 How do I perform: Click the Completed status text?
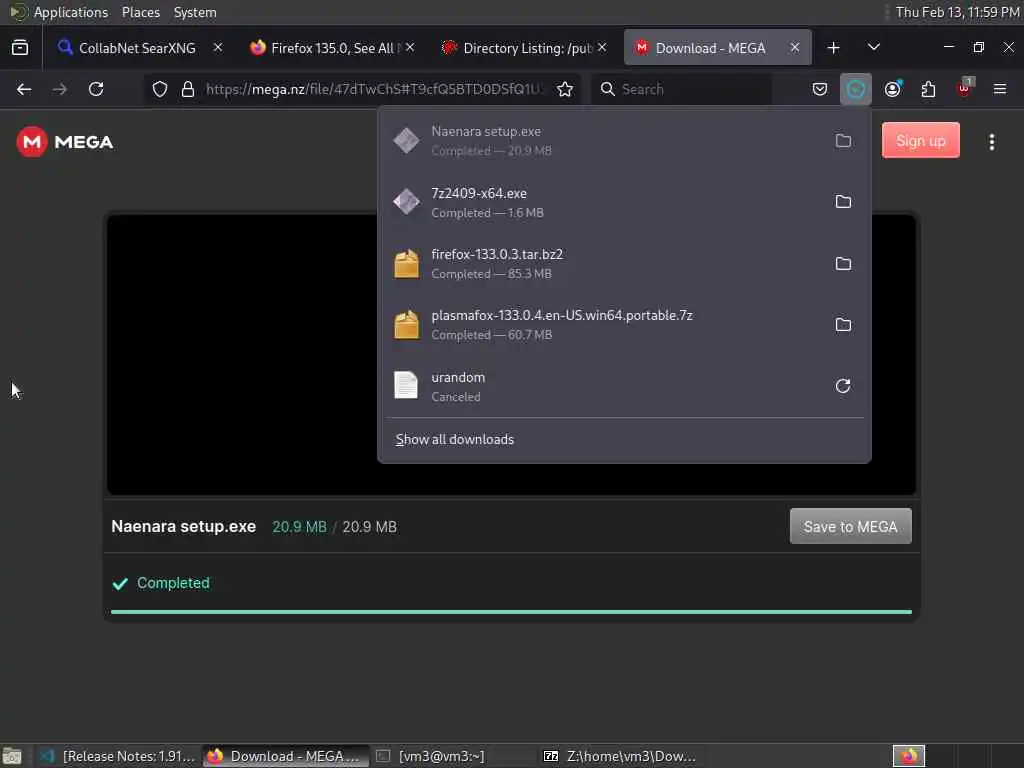pos(173,583)
